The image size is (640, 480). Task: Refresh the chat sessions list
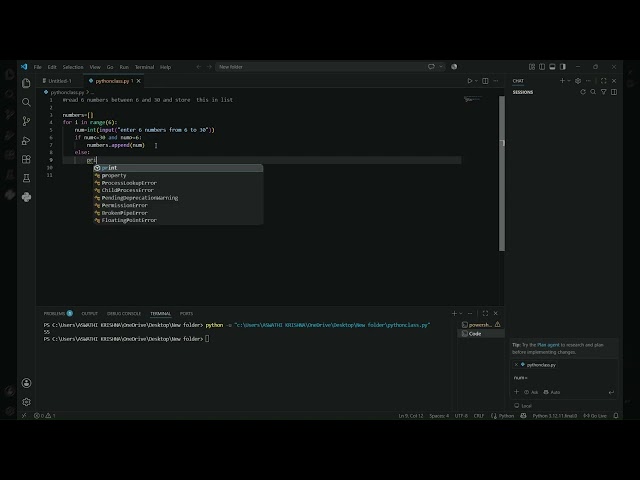coord(583,92)
